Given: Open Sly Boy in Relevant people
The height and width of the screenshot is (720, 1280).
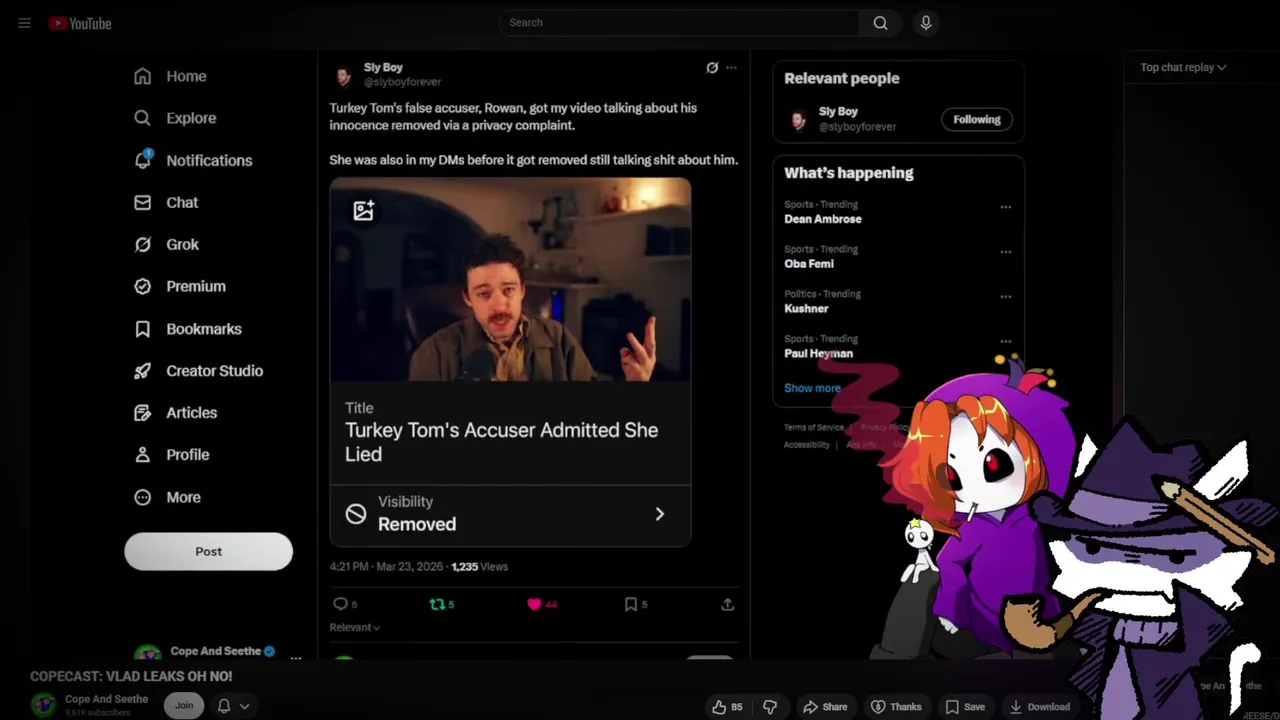Looking at the screenshot, I should click(838, 112).
